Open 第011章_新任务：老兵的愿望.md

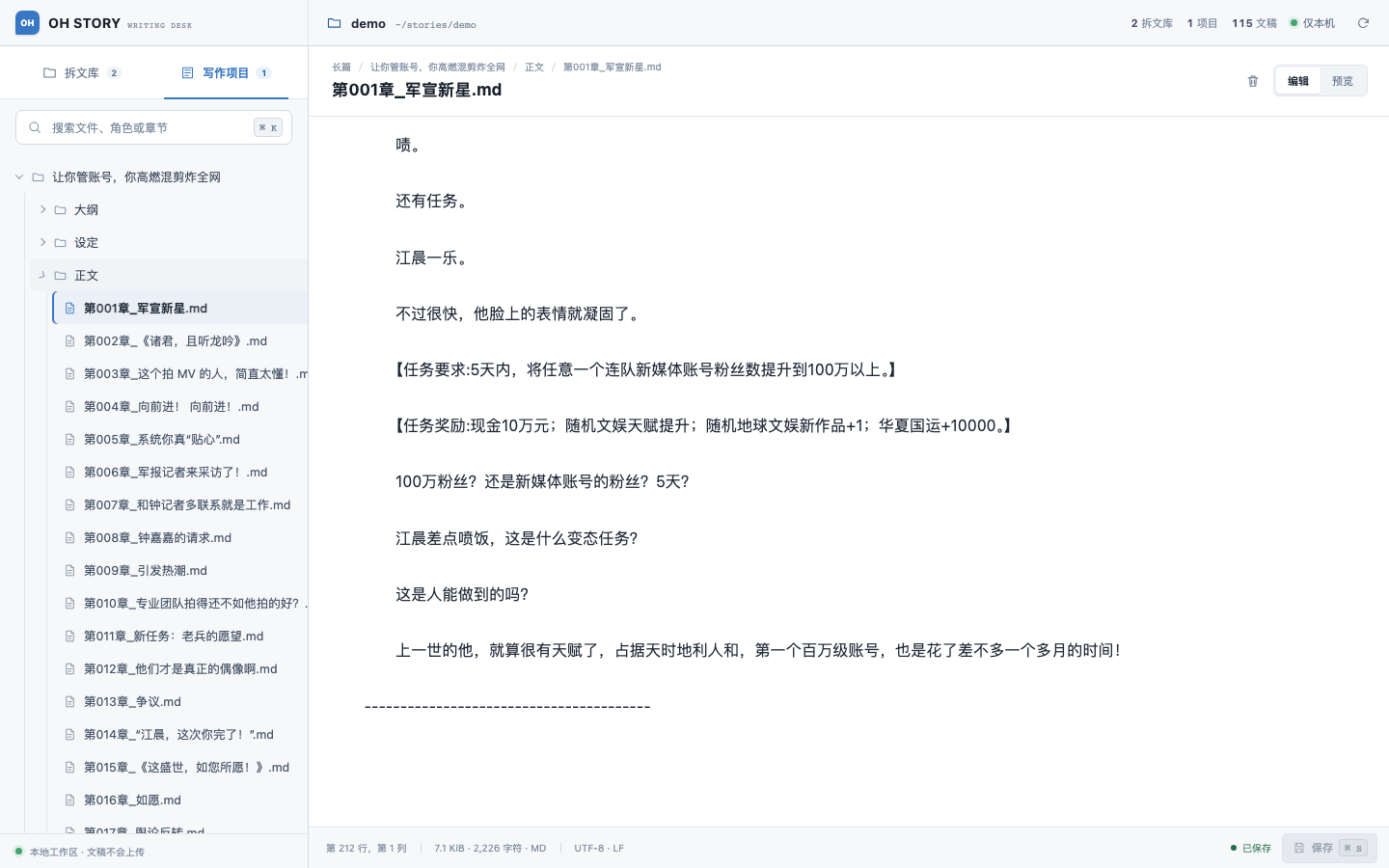click(180, 636)
